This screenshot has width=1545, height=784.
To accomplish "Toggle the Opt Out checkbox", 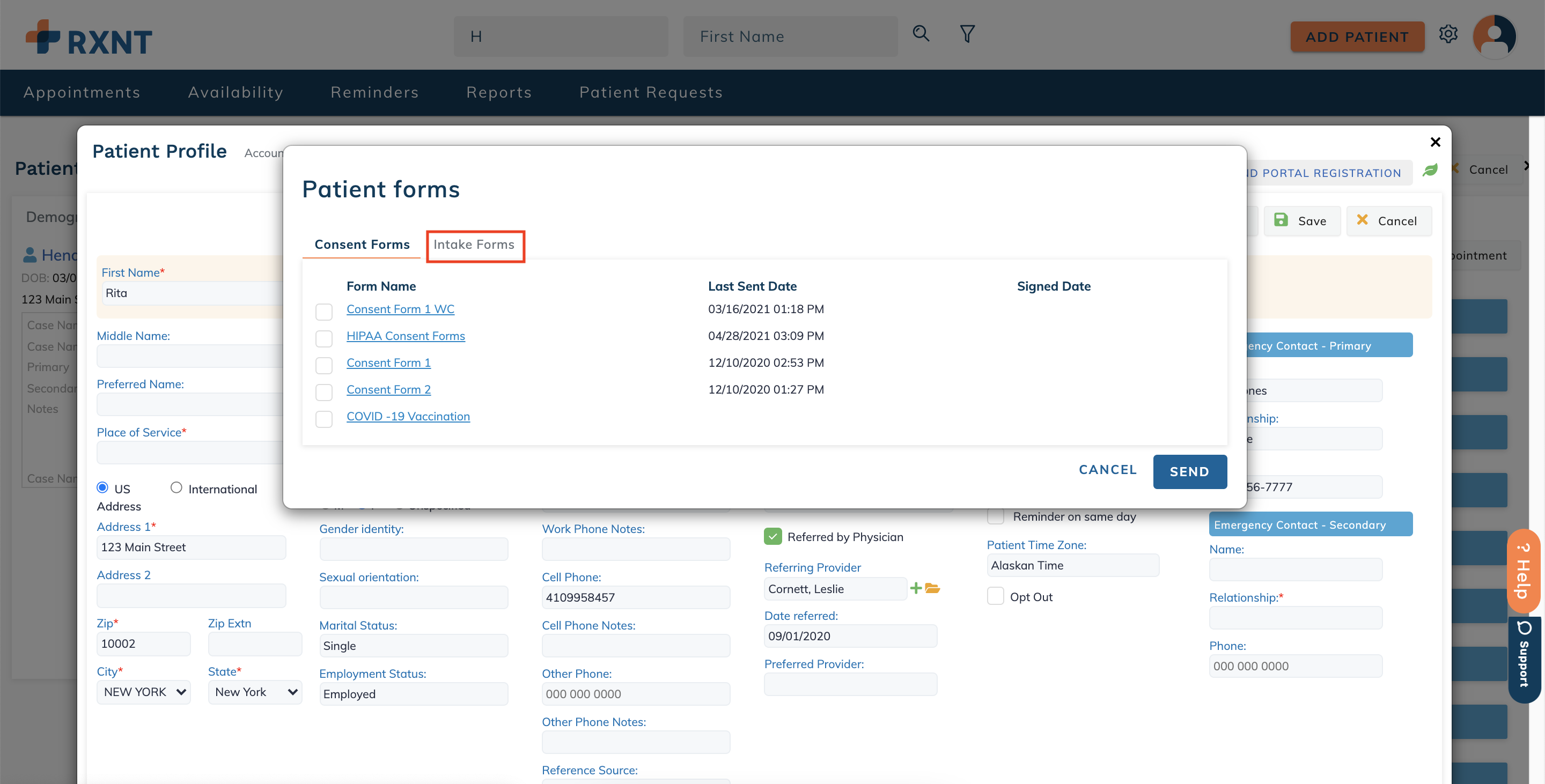I will pyautogui.click(x=995, y=596).
